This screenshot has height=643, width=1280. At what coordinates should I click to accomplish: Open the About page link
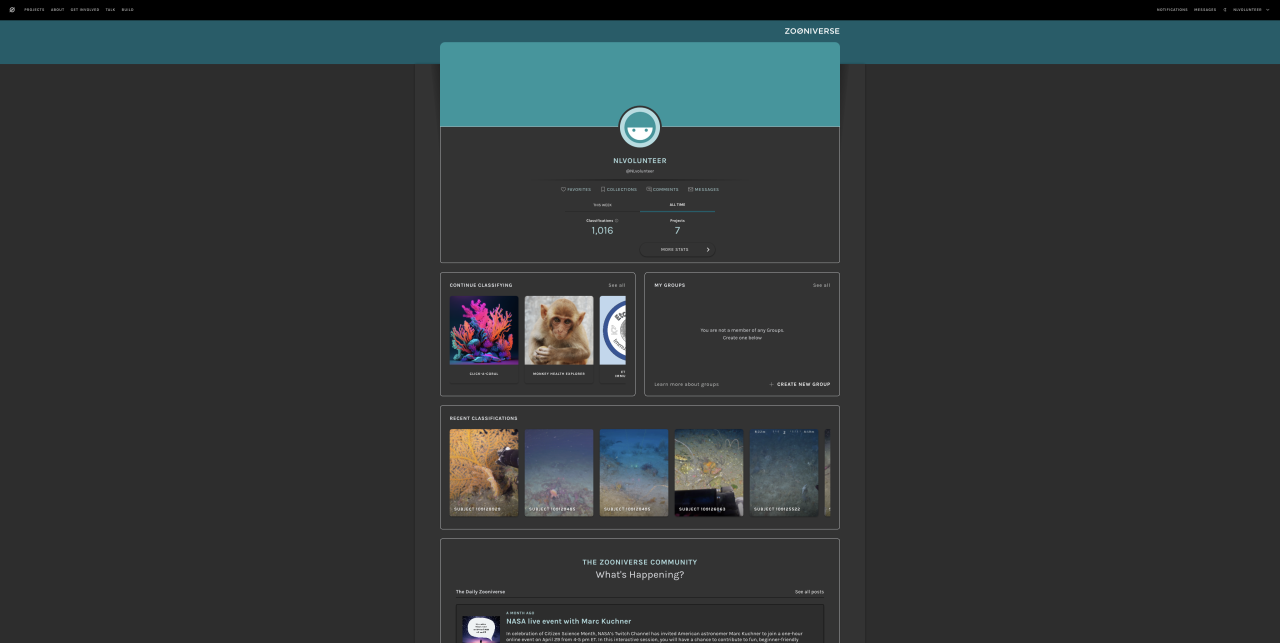coord(57,9)
